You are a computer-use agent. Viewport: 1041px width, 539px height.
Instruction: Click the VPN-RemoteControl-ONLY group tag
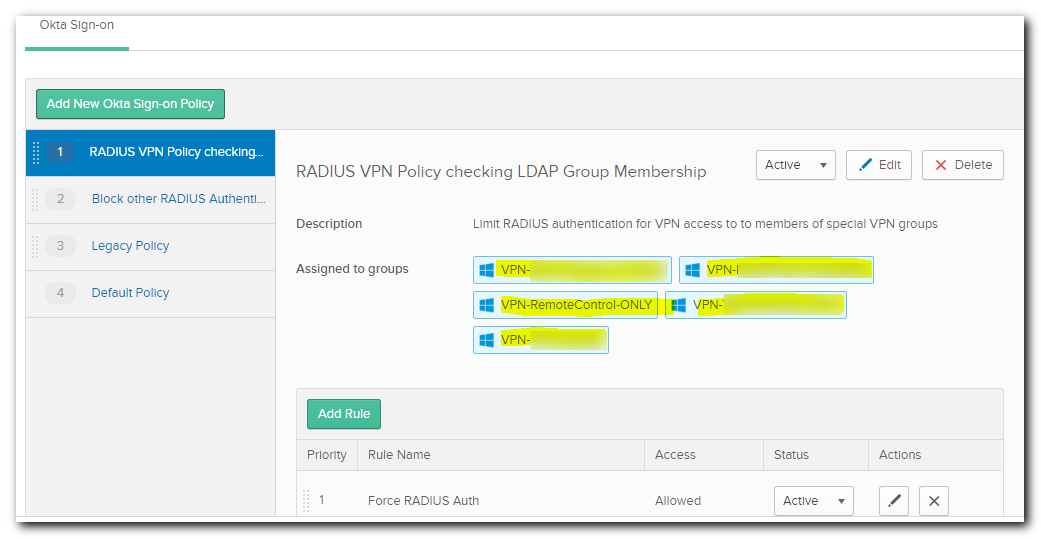pyautogui.click(x=566, y=305)
